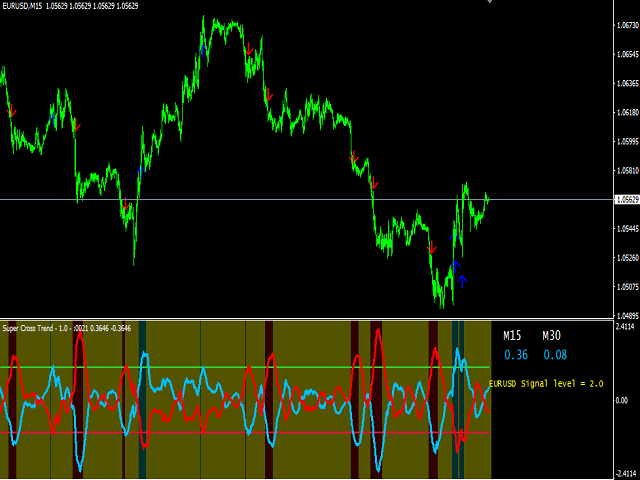Click the current price tag 1.05629 on the scale
The width and height of the screenshot is (640, 480).
tap(626, 200)
